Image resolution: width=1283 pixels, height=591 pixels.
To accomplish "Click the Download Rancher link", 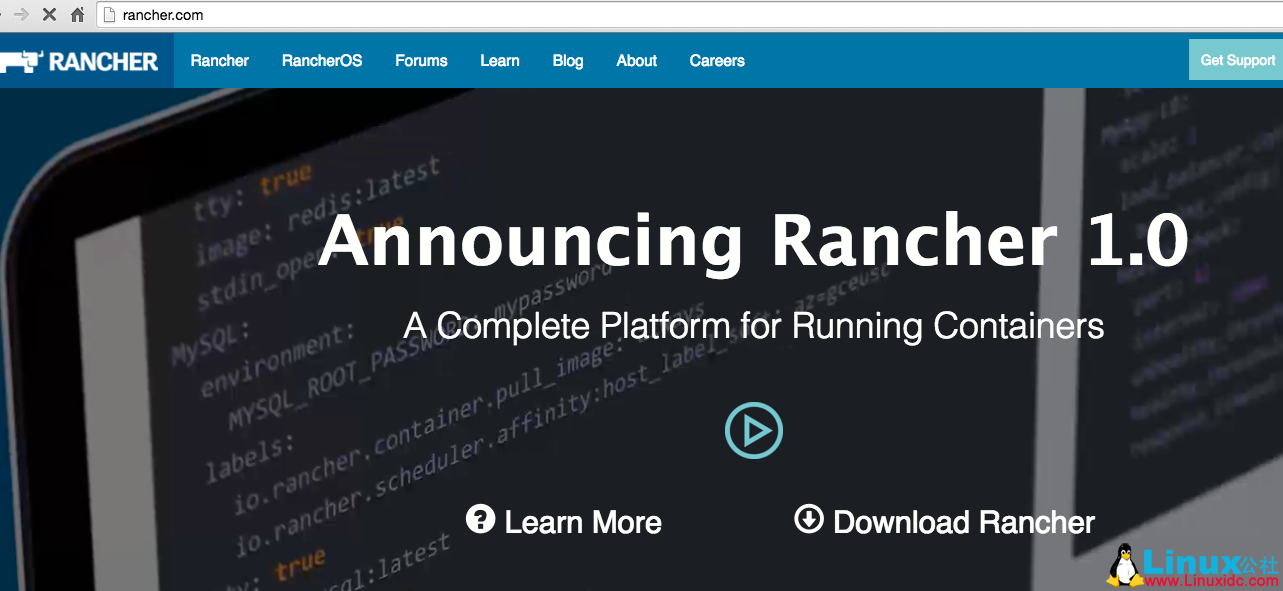I will click(963, 521).
